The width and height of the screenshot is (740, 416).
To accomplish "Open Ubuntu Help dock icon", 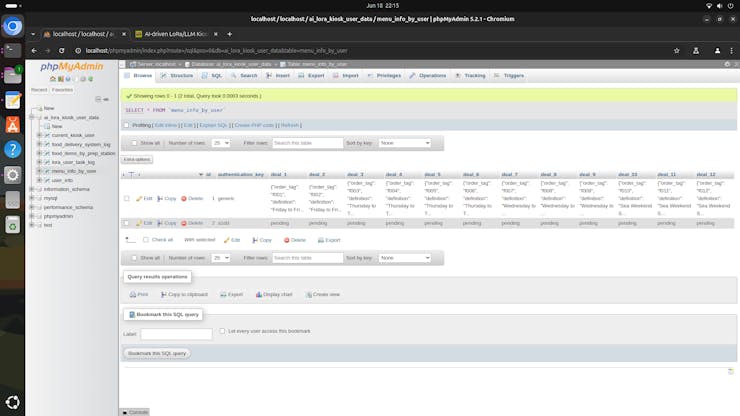I will click(x=13, y=150).
